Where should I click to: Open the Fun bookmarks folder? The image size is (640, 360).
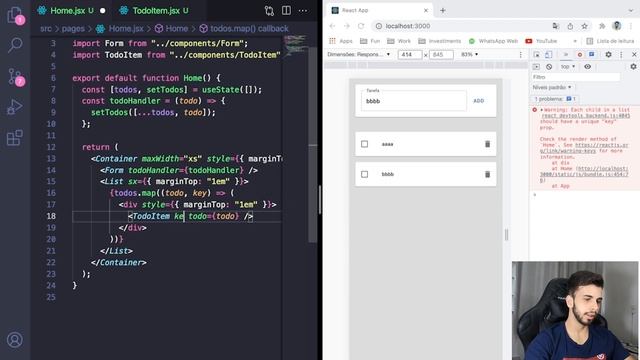point(370,41)
